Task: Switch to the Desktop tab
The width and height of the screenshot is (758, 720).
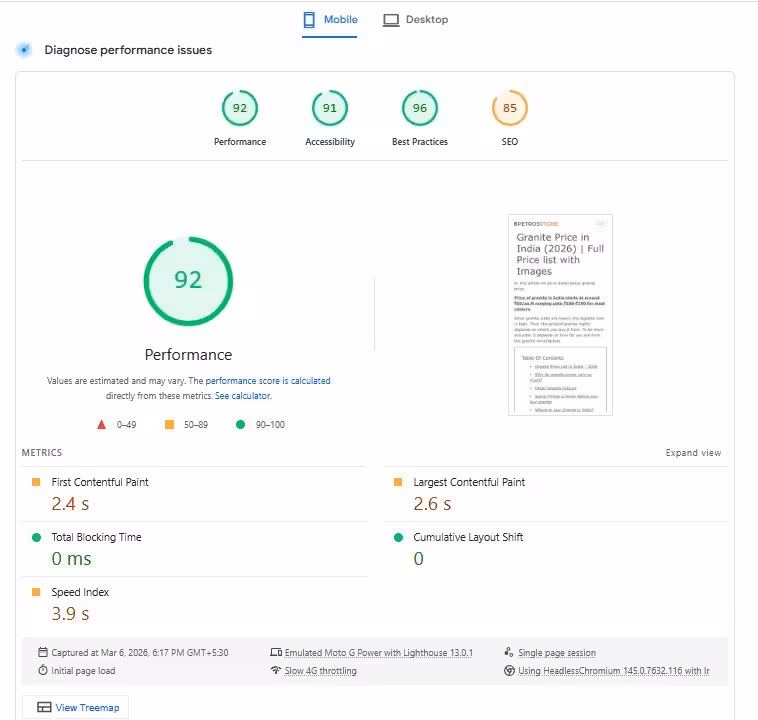Action: (415, 20)
